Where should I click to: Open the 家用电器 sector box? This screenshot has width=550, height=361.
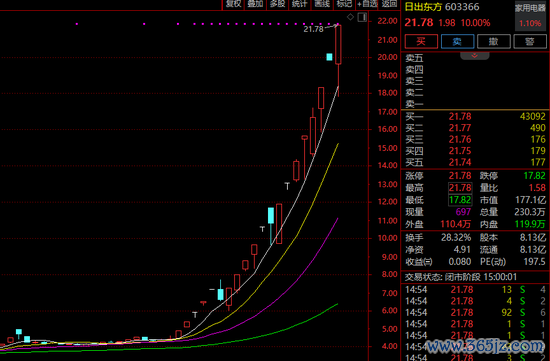coord(530,15)
